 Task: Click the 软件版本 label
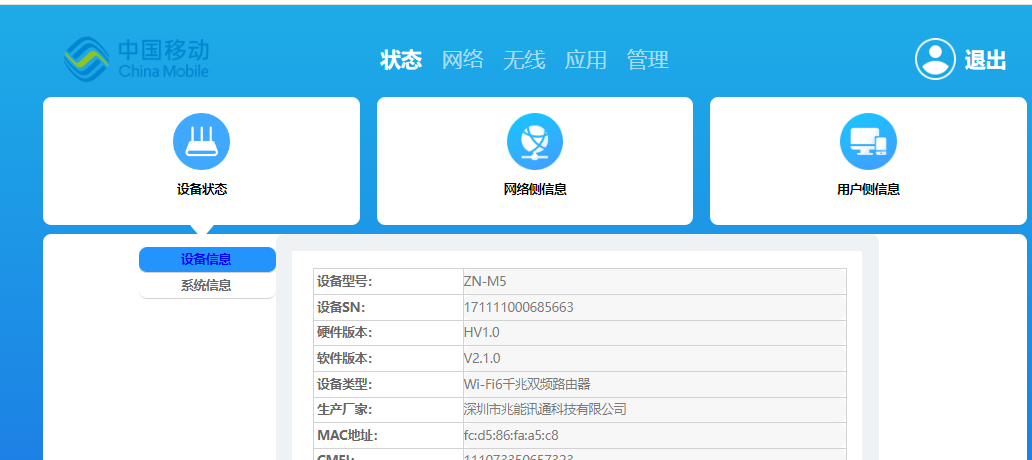pos(345,359)
